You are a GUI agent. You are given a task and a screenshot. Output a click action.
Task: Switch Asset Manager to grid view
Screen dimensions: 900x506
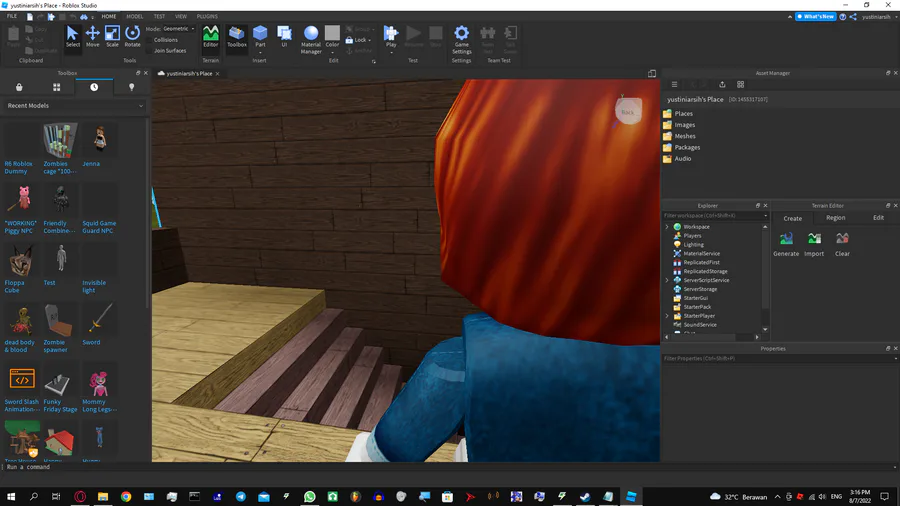tap(740, 84)
